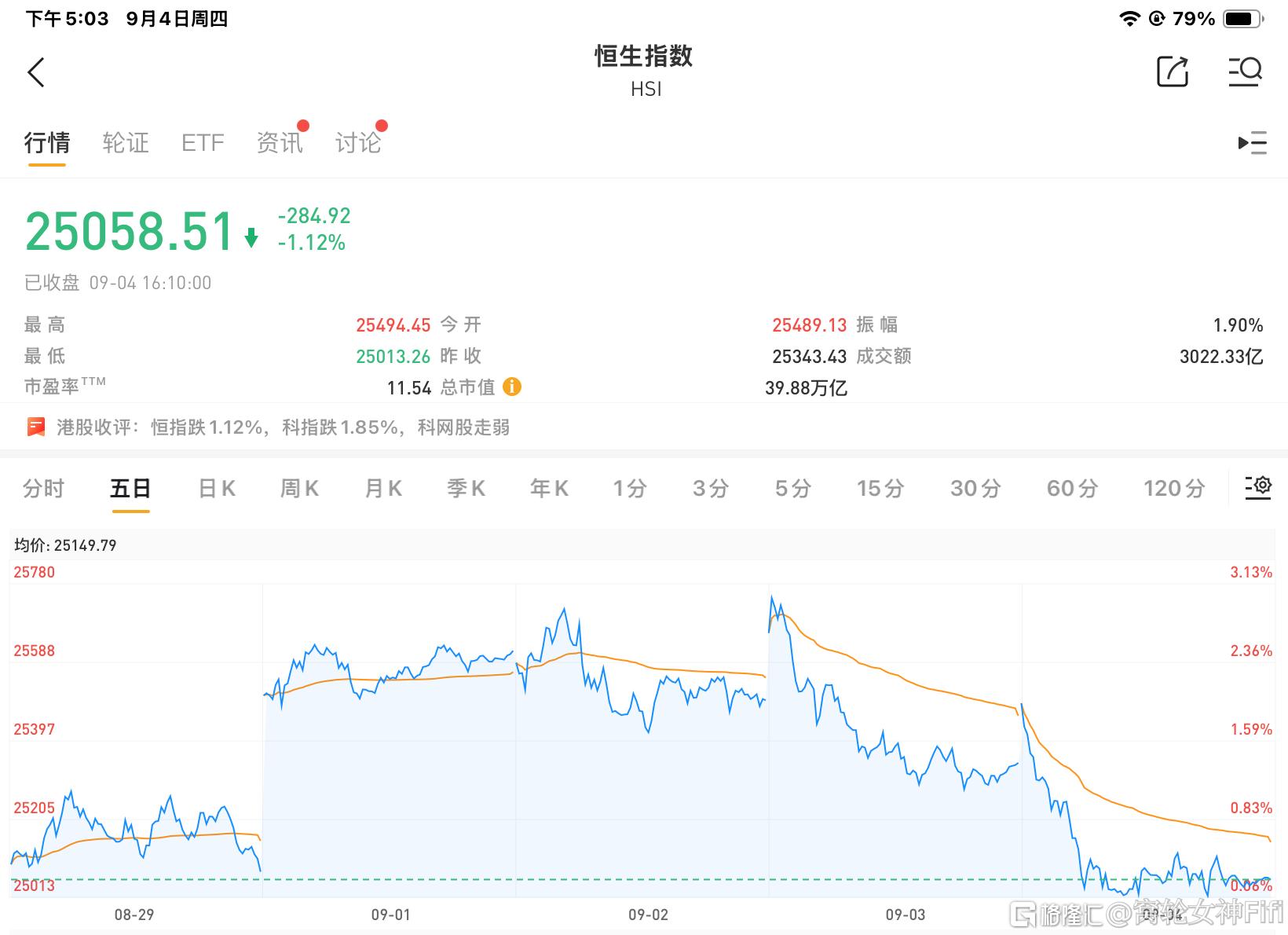Tap the back arrow icon
1288x935 pixels.
pyautogui.click(x=36, y=72)
